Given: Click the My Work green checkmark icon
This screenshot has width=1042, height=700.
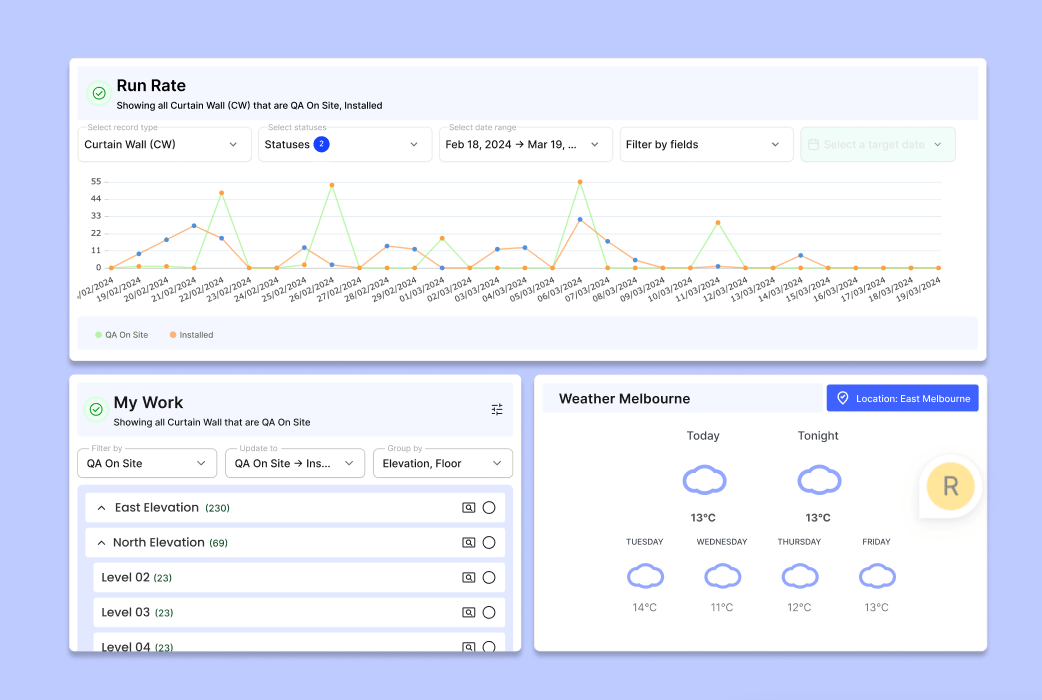Looking at the screenshot, I should pyautogui.click(x=96, y=409).
